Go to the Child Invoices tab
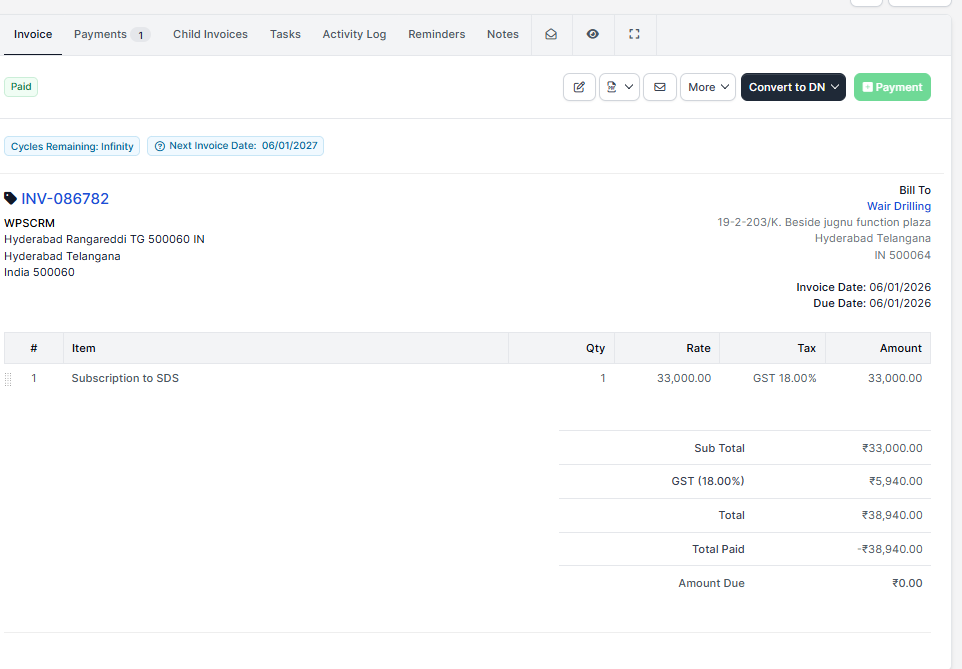Viewport: 962px width, 669px height. (210, 34)
